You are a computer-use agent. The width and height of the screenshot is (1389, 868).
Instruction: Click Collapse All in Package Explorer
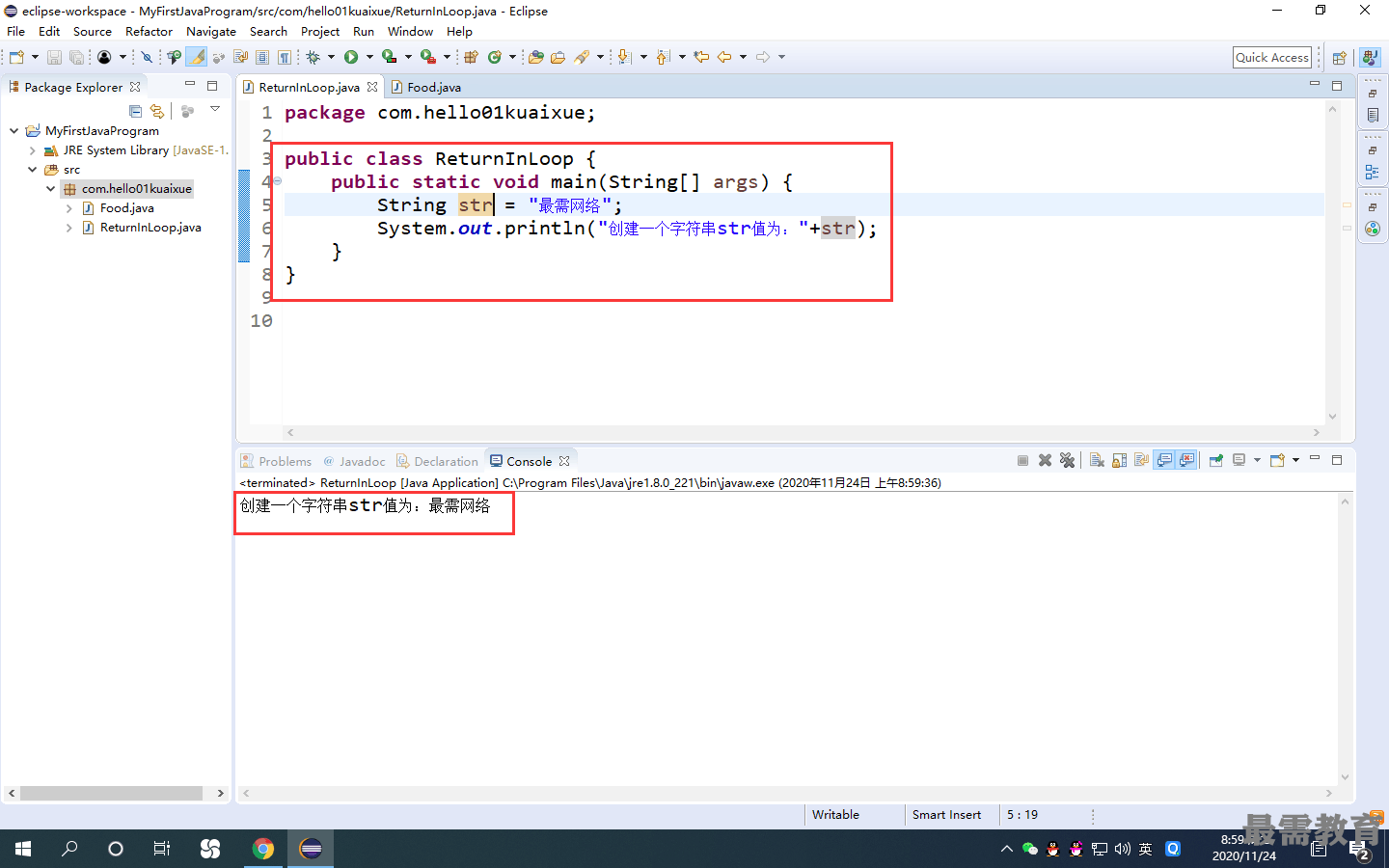click(135, 111)
